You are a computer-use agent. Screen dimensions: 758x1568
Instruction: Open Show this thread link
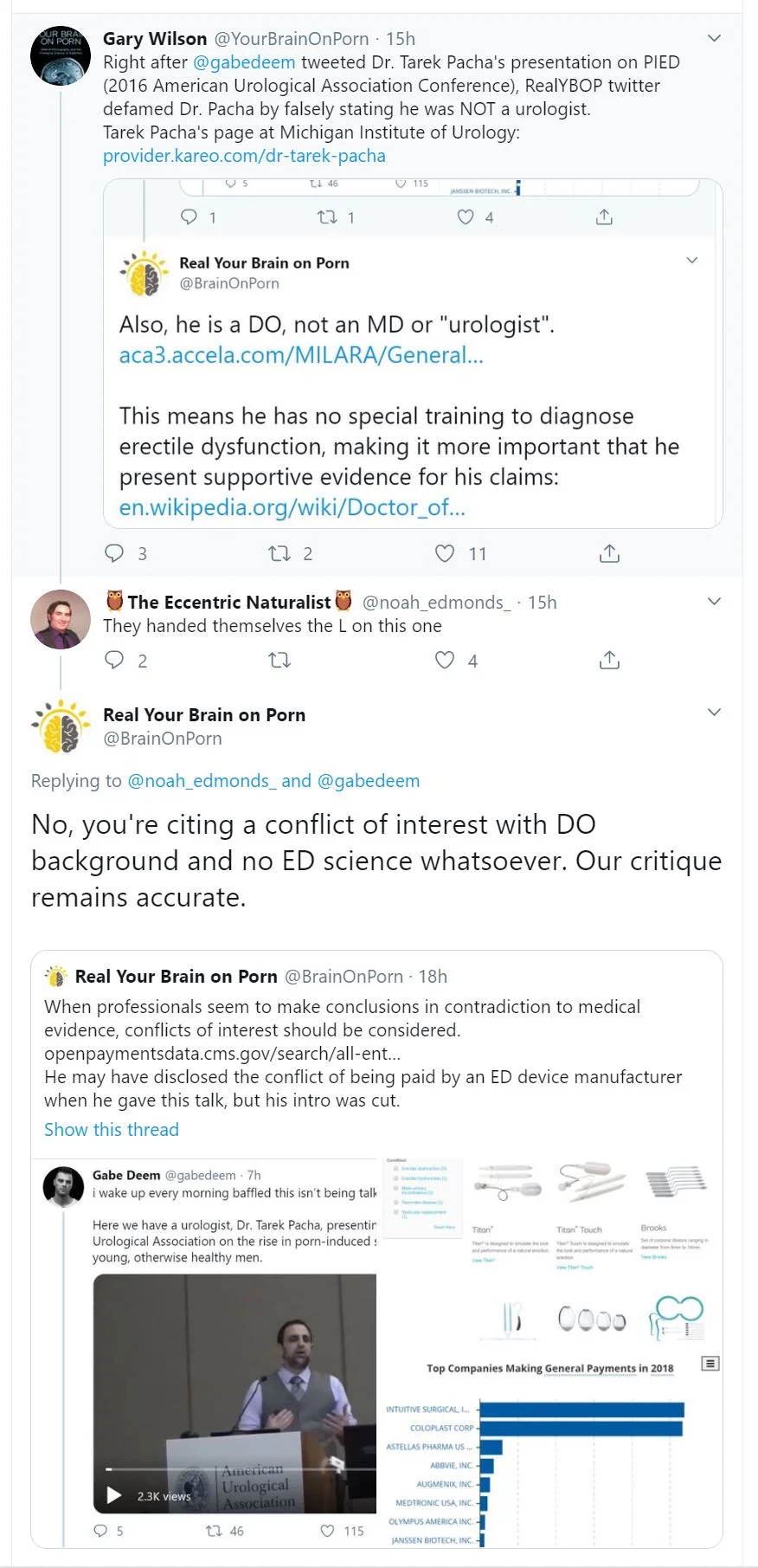coord(112,1130)
